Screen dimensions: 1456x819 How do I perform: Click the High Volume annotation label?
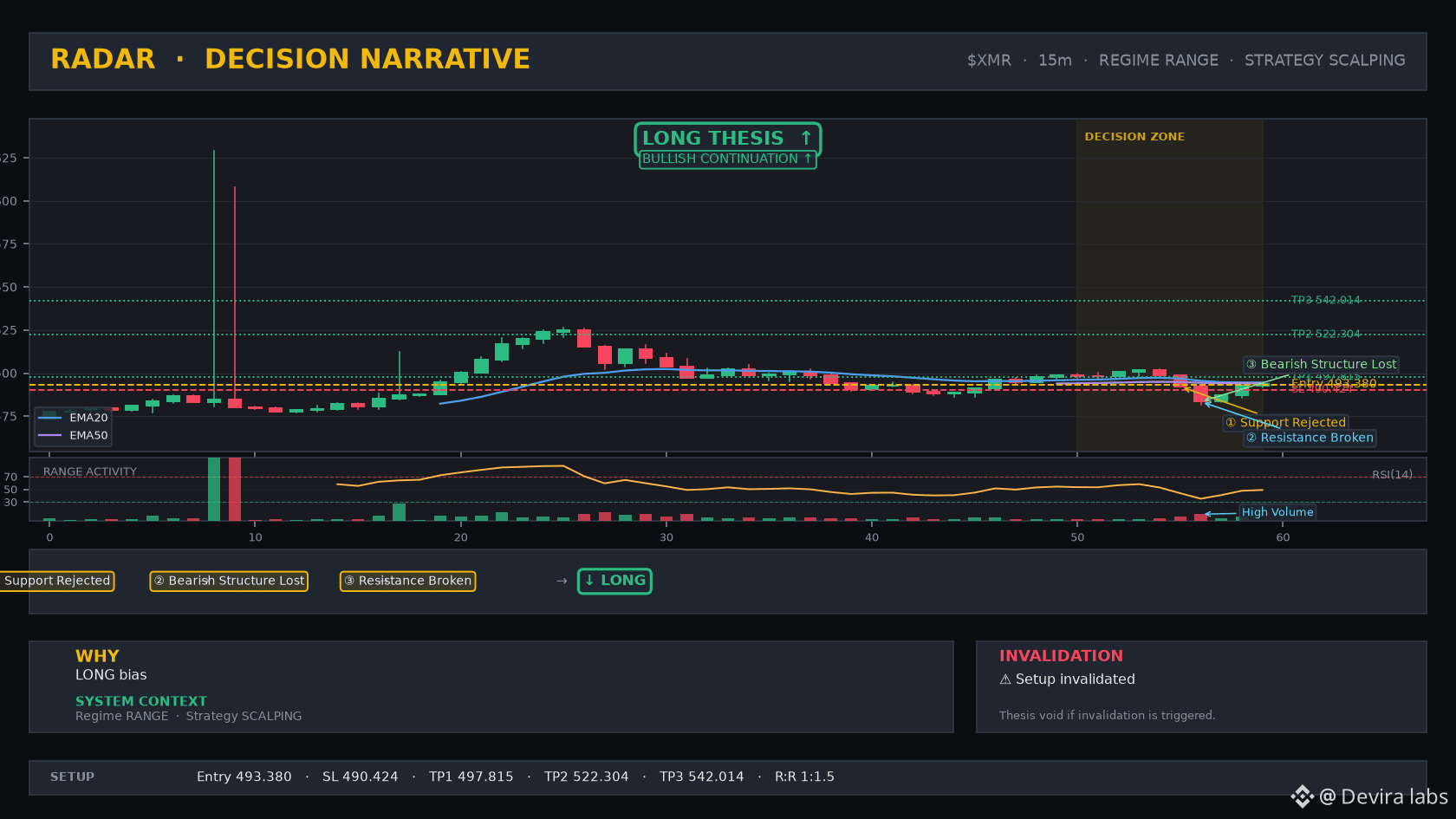(x=1277, y=512)
